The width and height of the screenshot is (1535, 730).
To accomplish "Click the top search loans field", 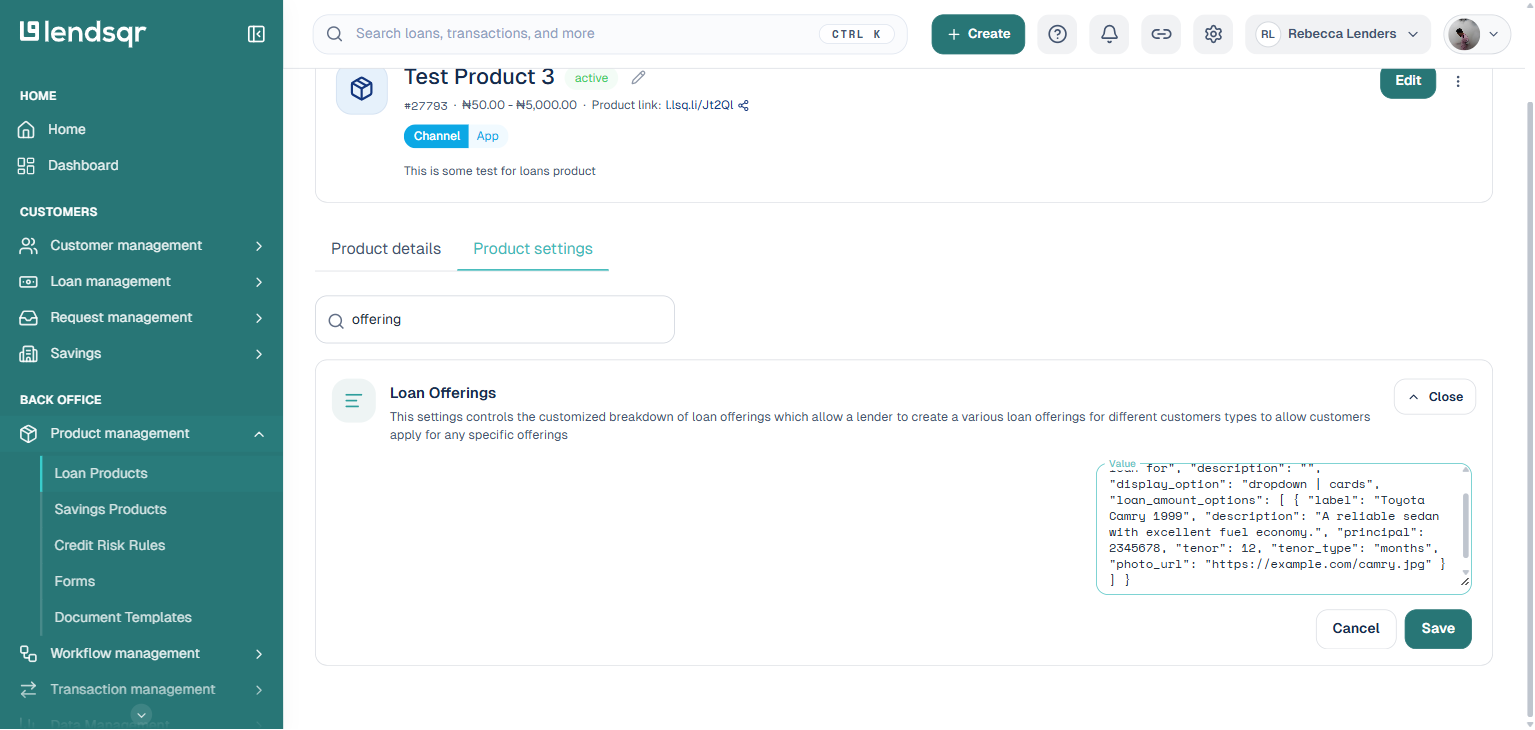I will click(x=610, y=34).
